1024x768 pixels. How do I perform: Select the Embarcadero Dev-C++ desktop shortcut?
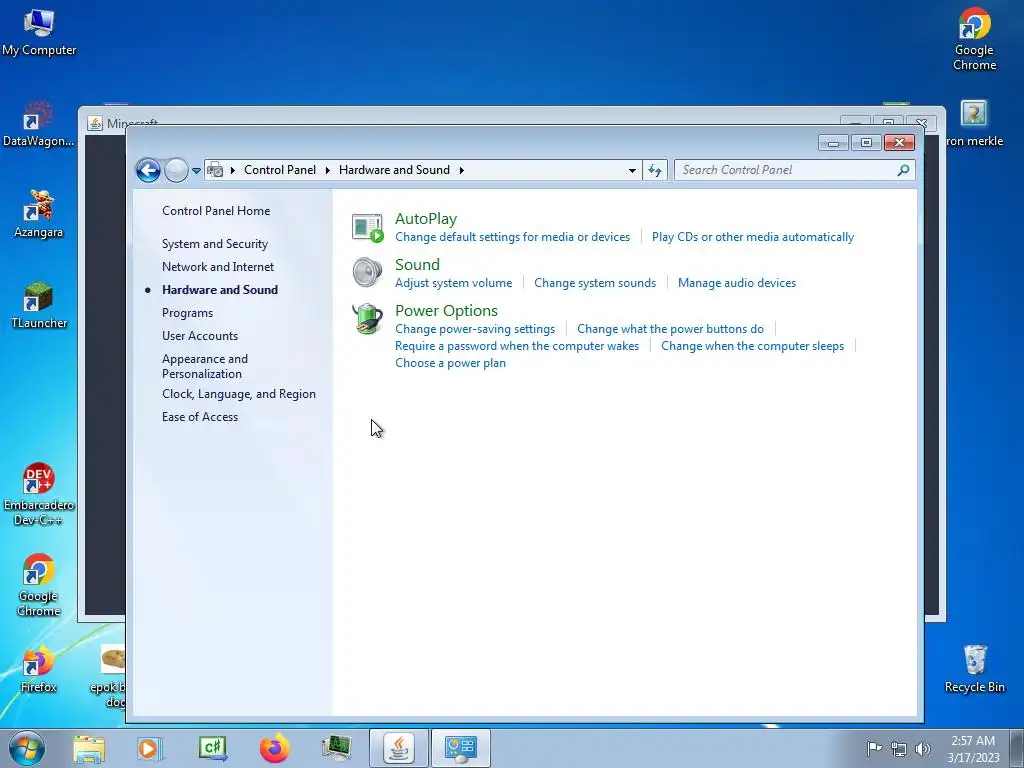pos(39,494)
